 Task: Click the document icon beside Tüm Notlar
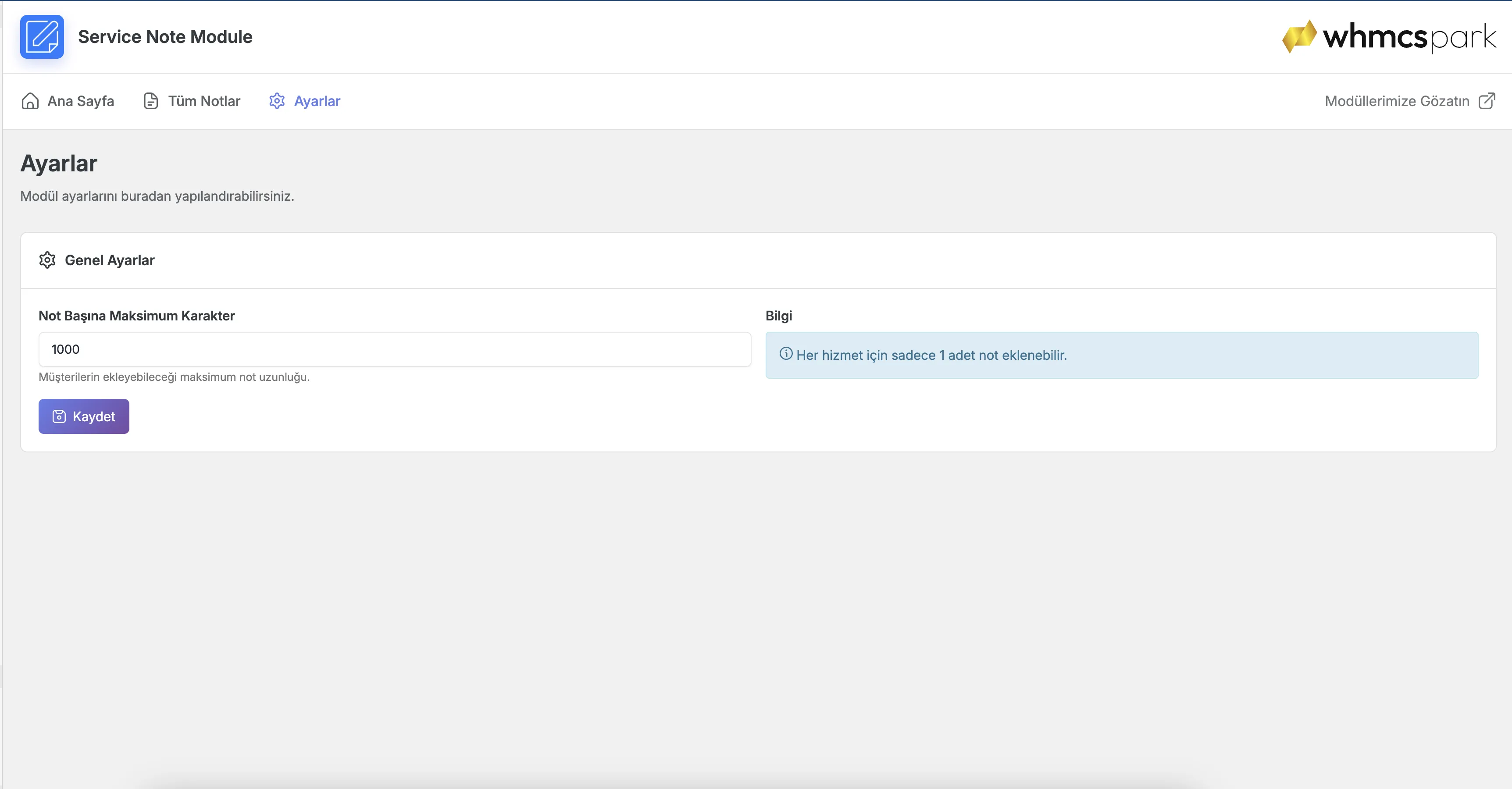tap(151, 101)
